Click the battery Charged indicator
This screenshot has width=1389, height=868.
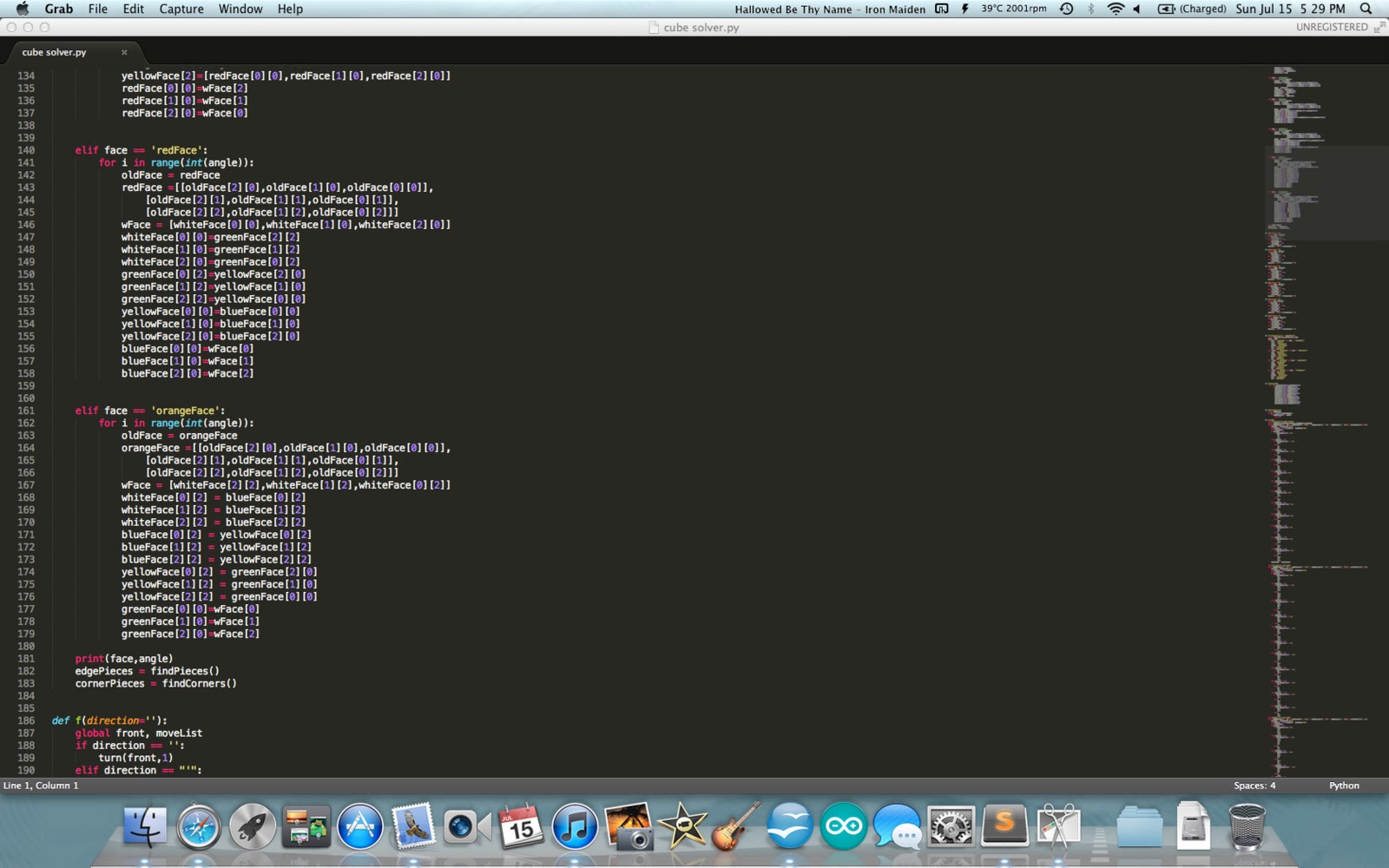point(1192,9)
